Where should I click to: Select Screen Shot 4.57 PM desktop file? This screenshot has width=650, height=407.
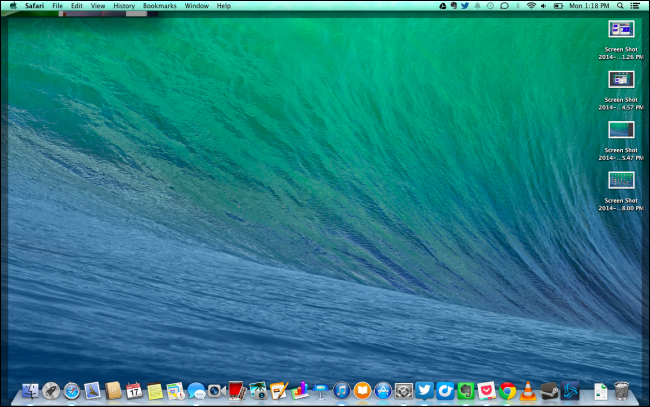(x=621, y=91)
